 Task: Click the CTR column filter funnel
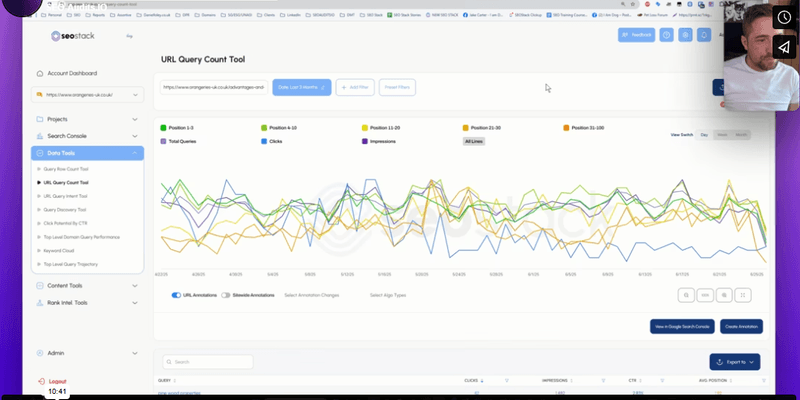tap(662, 381)
